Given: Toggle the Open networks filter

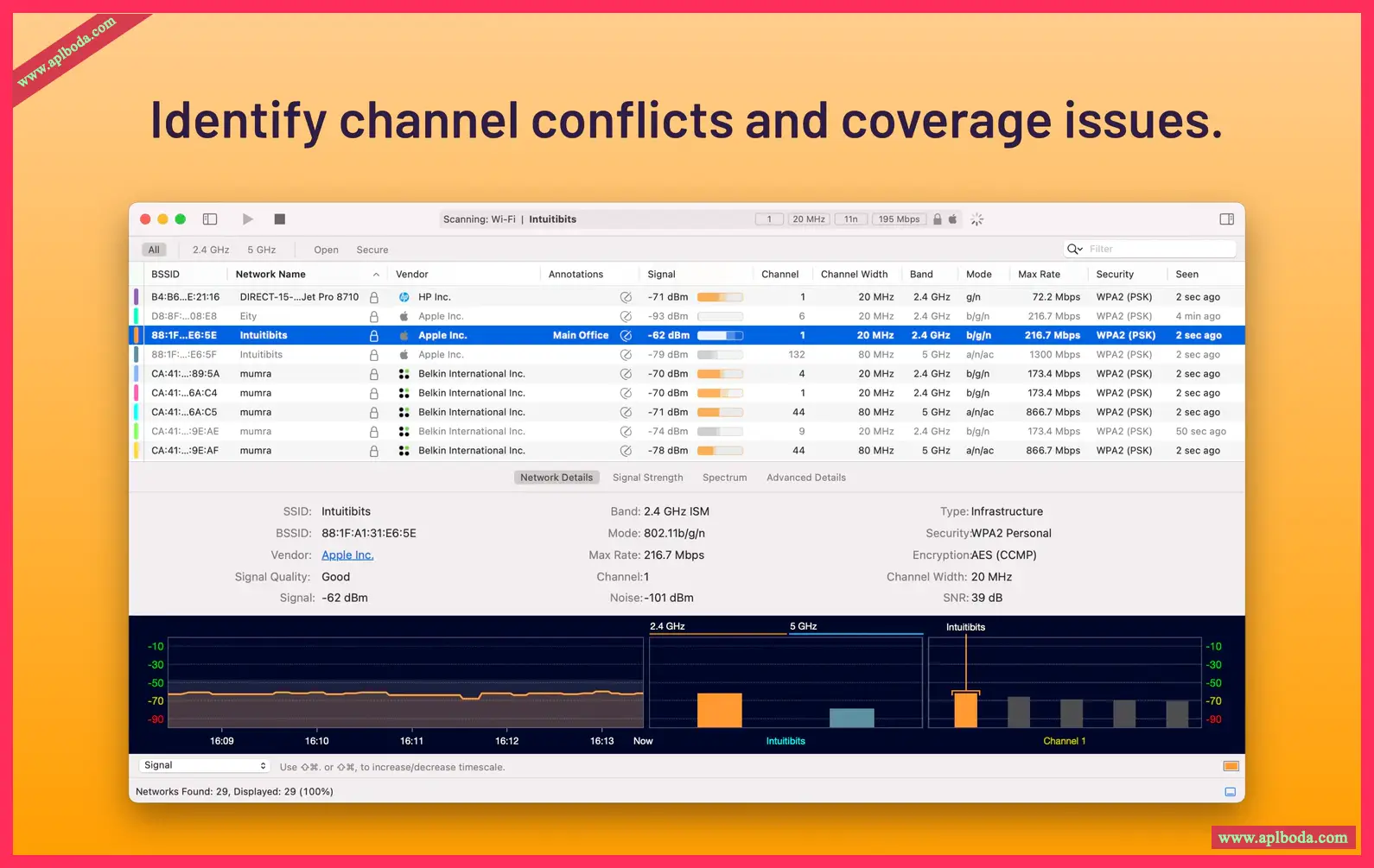Looking at the screenshot, I should tap(326, 250).
